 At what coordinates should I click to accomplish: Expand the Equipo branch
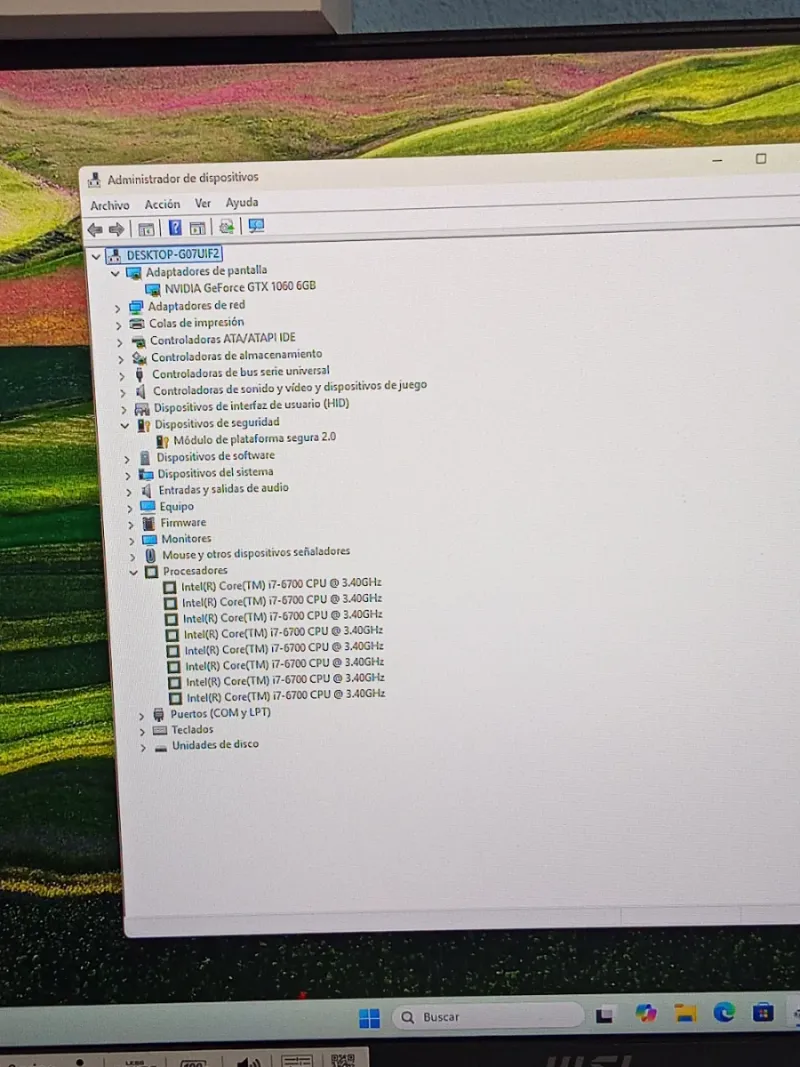pyautogui.click(x=129, y=508)
